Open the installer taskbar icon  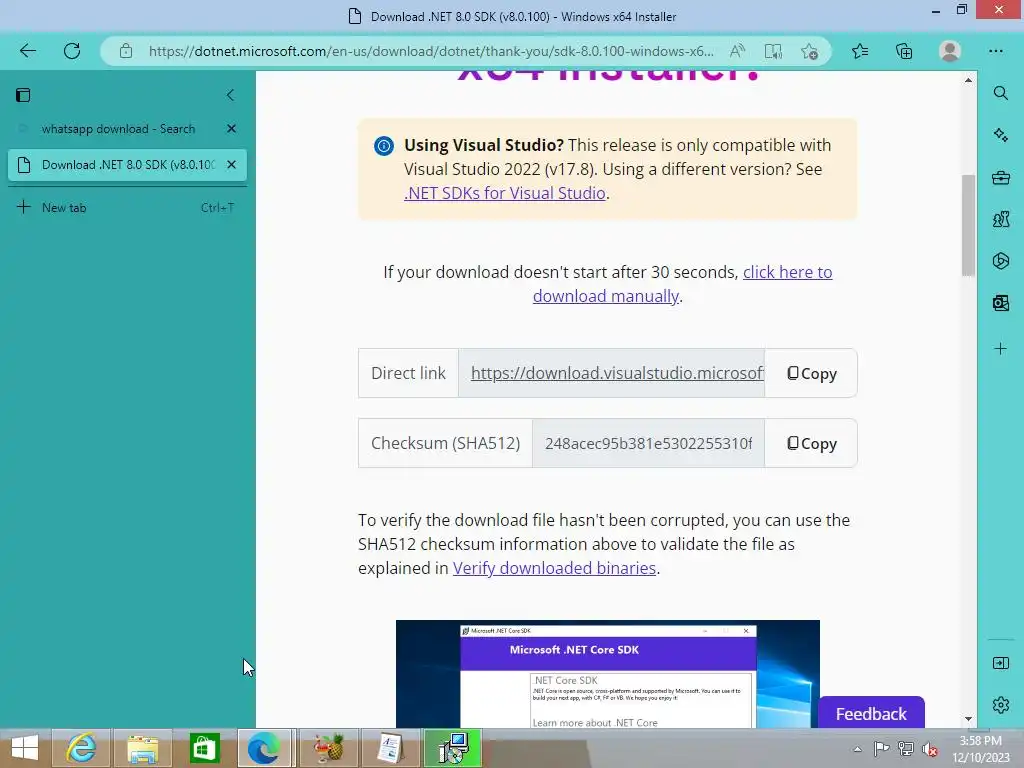pyautogui.click(x=453, y=748)
